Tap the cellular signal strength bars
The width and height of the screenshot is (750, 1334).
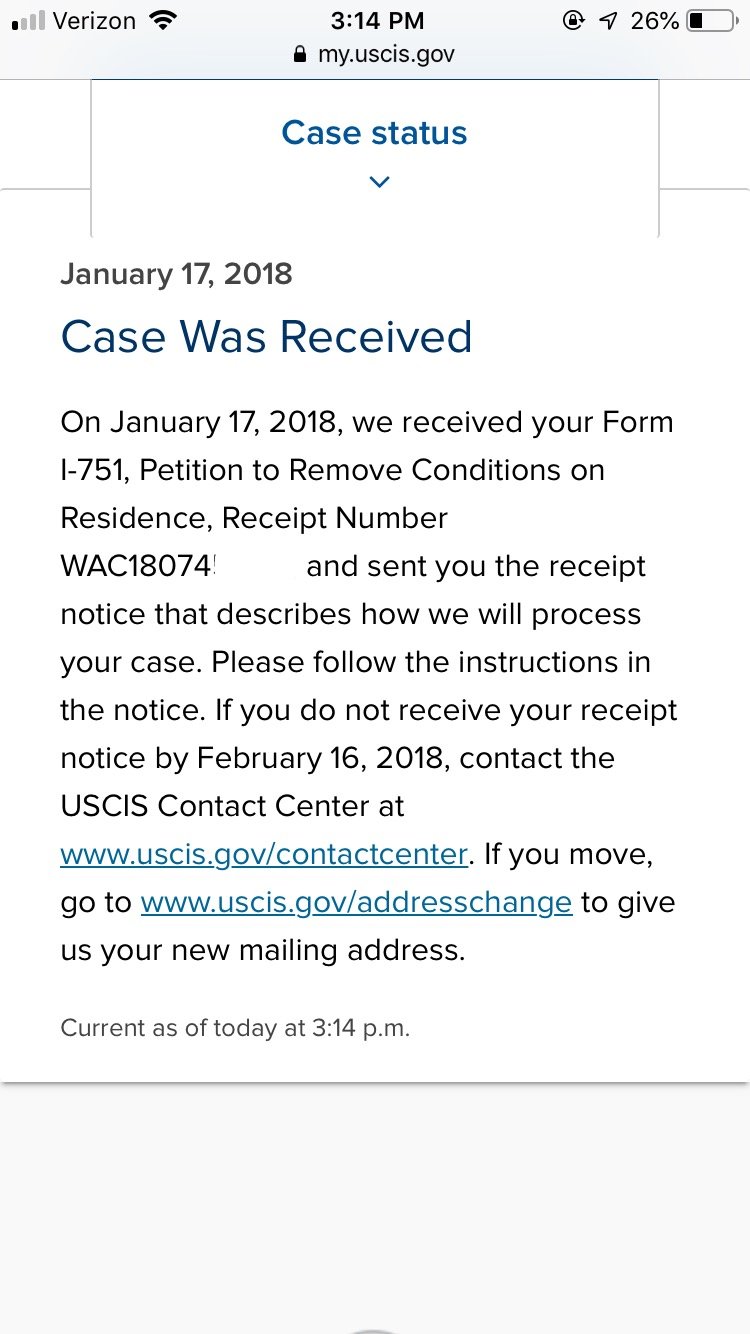tap(26, 21)
